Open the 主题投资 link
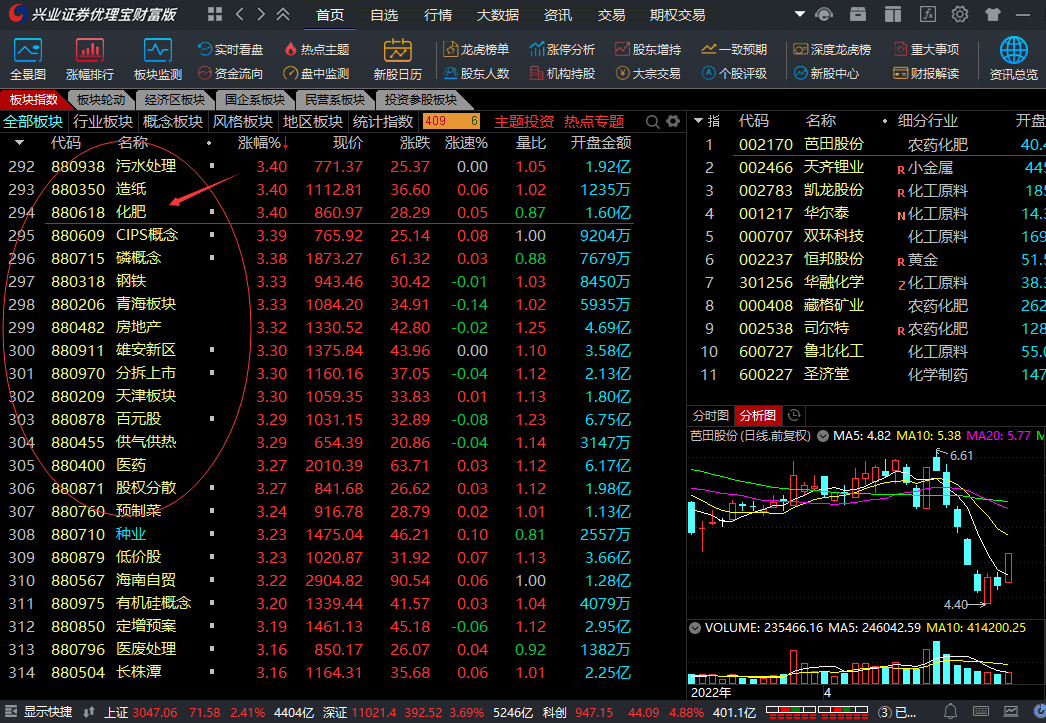Viewport: 1046px width, 723px height. [x=524, y=121]
